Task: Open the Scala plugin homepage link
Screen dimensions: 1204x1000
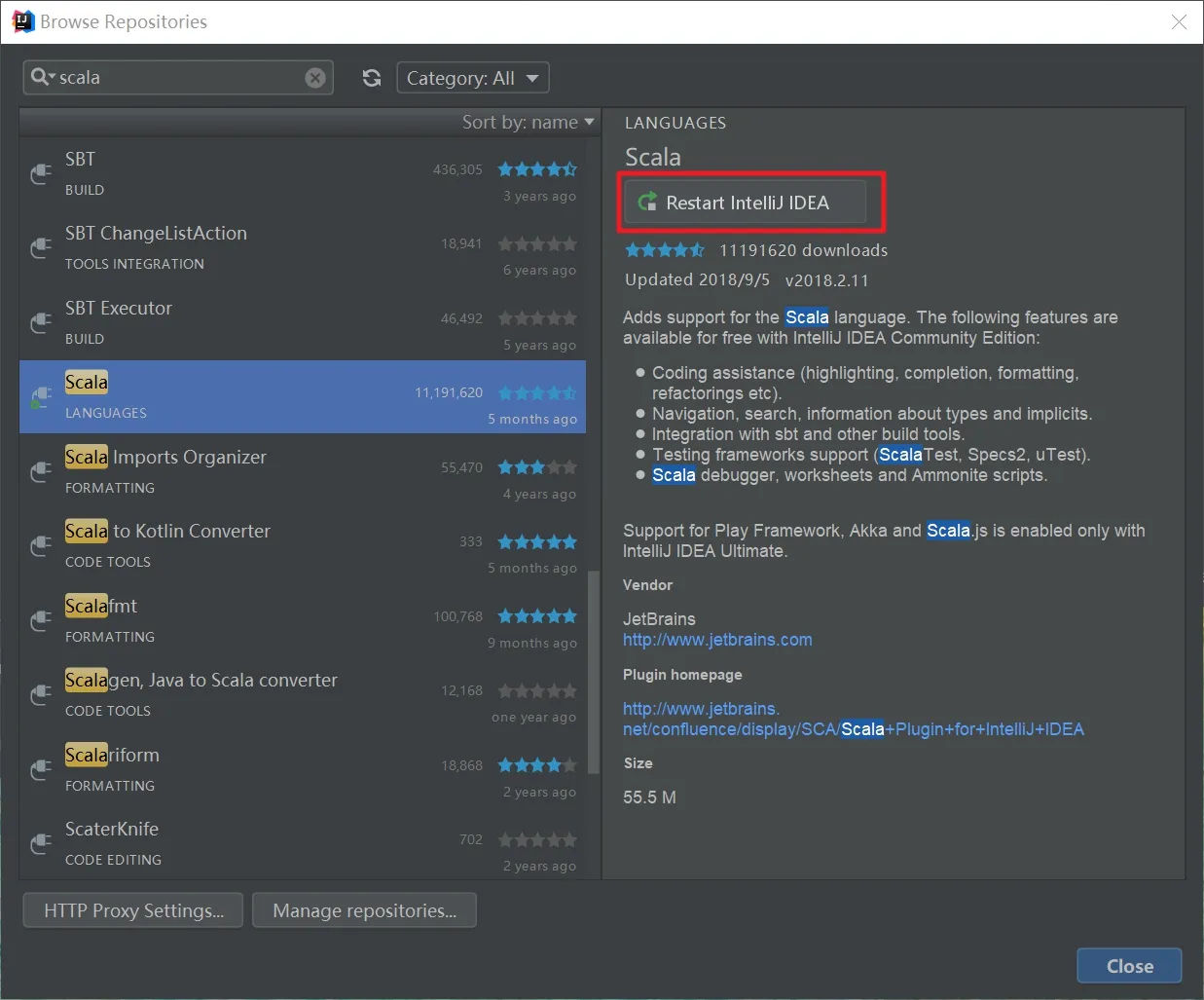Action: [853, 720]
